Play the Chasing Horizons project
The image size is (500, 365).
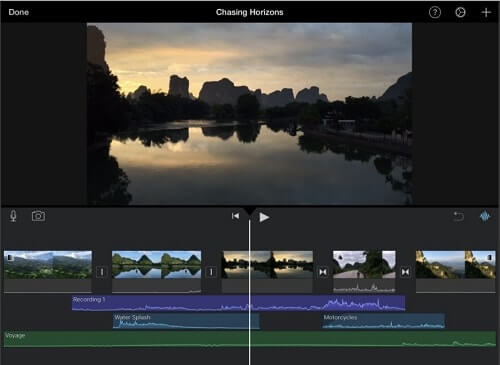[264, 217]
